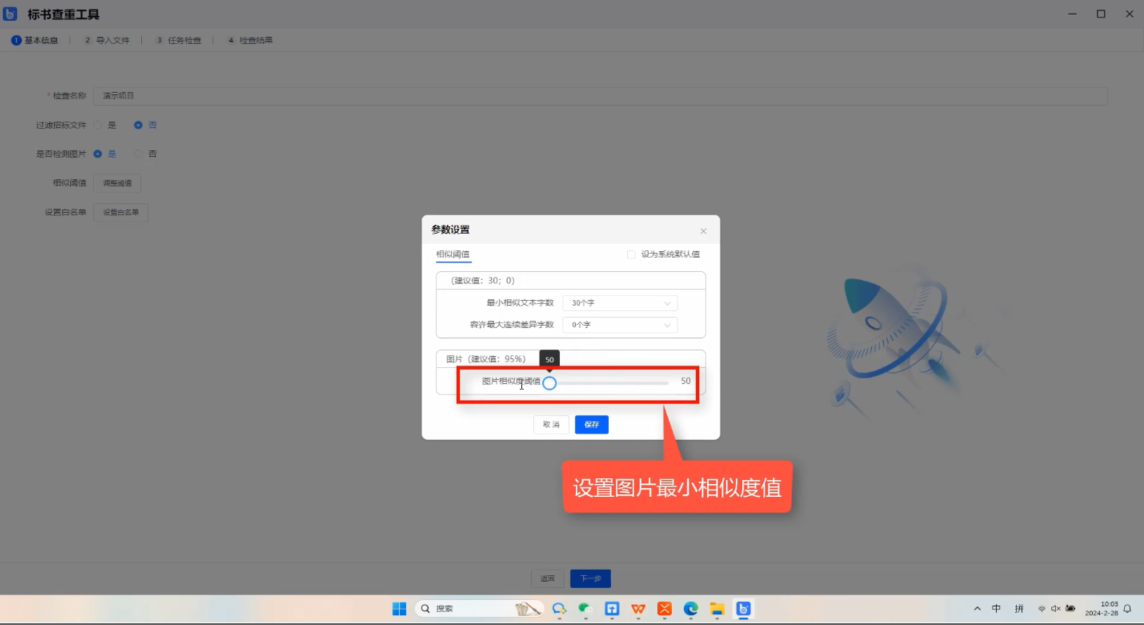1144x625 pixels.
Task: Go to step 1 基本信息
Action: pyautogui.click(x=35, y=40)
